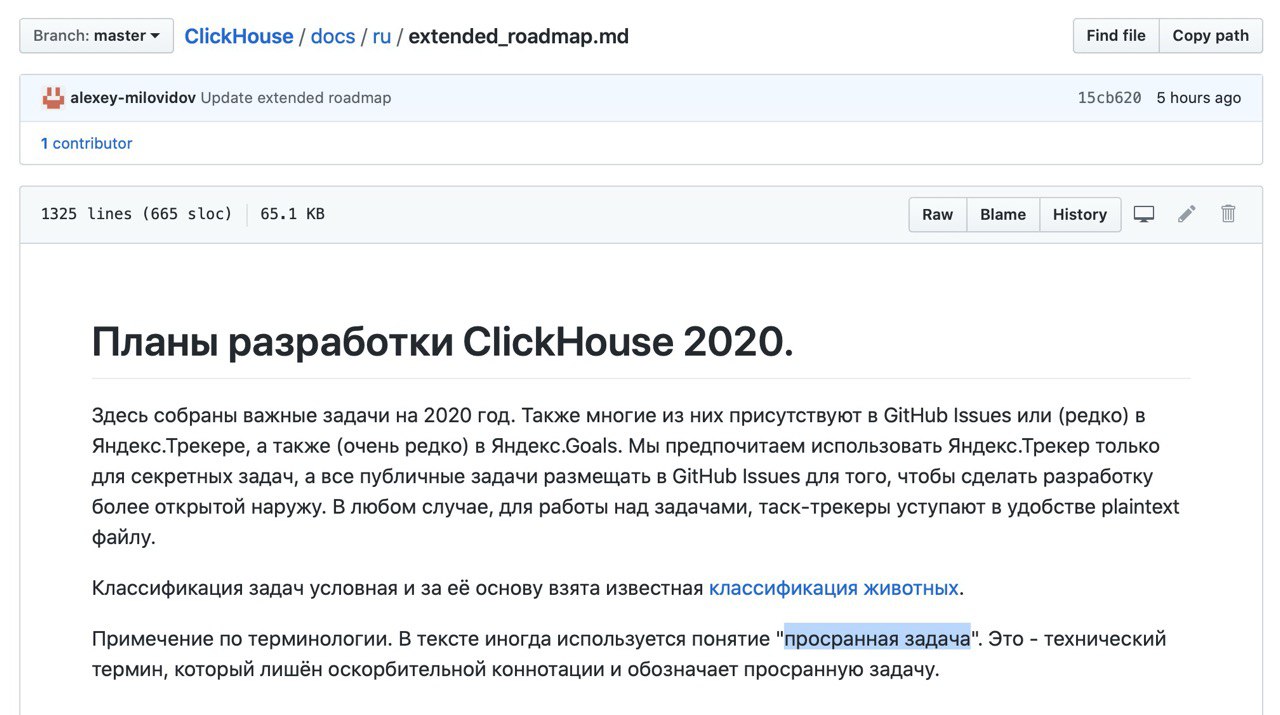The width and height of the screenshot is (1280, 715).
Task: Go to ClickHouse repository root link
Action: pos(239,36)
